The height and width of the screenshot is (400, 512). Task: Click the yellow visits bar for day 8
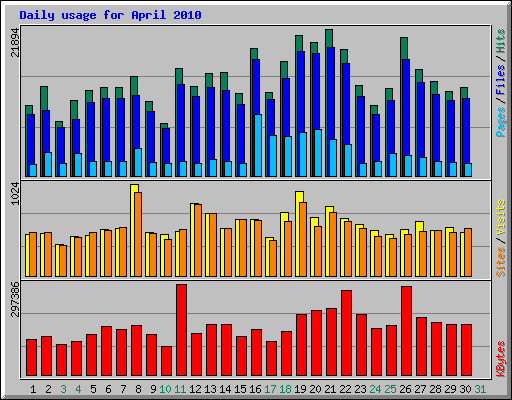pyautogui.click(x=133, y=230)
